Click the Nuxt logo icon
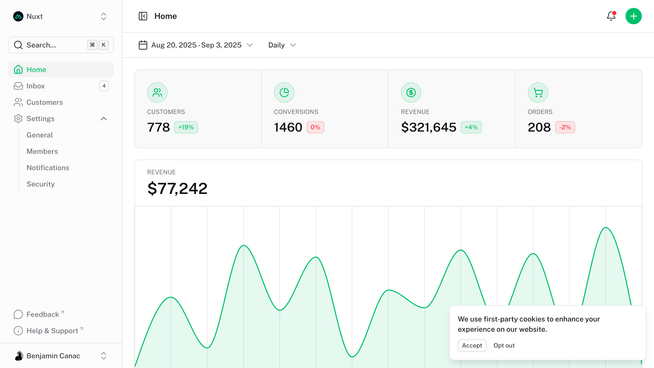The width and height of the screenshot is (654, 368). pos(18,16)
